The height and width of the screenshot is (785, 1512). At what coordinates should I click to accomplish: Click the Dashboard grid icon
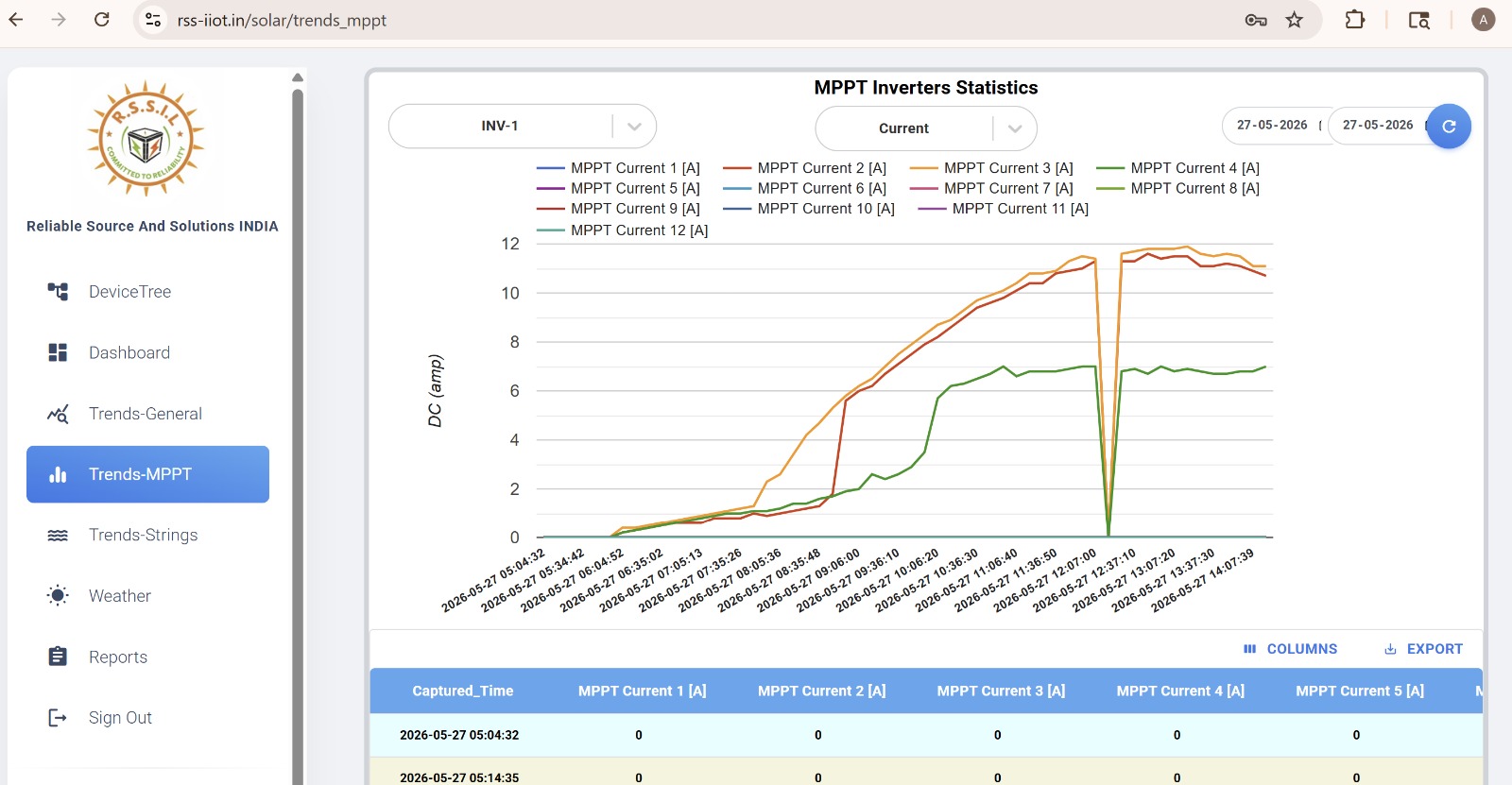(x=58, y=352)
